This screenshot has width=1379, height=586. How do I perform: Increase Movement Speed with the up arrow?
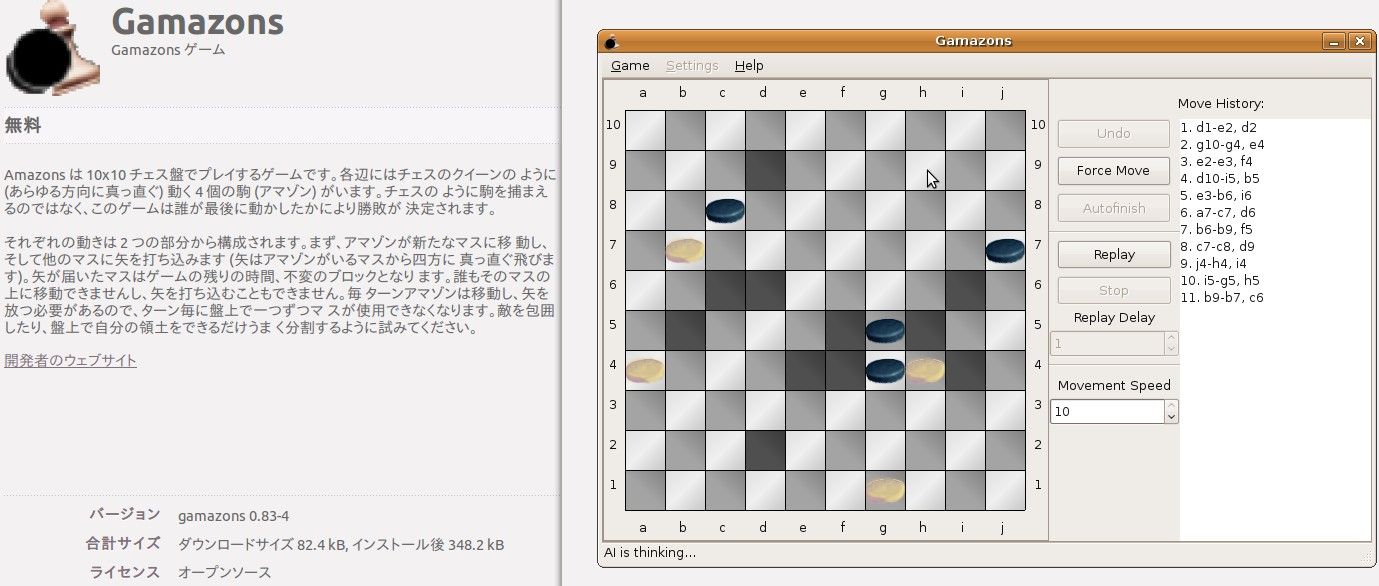click(x=1172, y=405)
